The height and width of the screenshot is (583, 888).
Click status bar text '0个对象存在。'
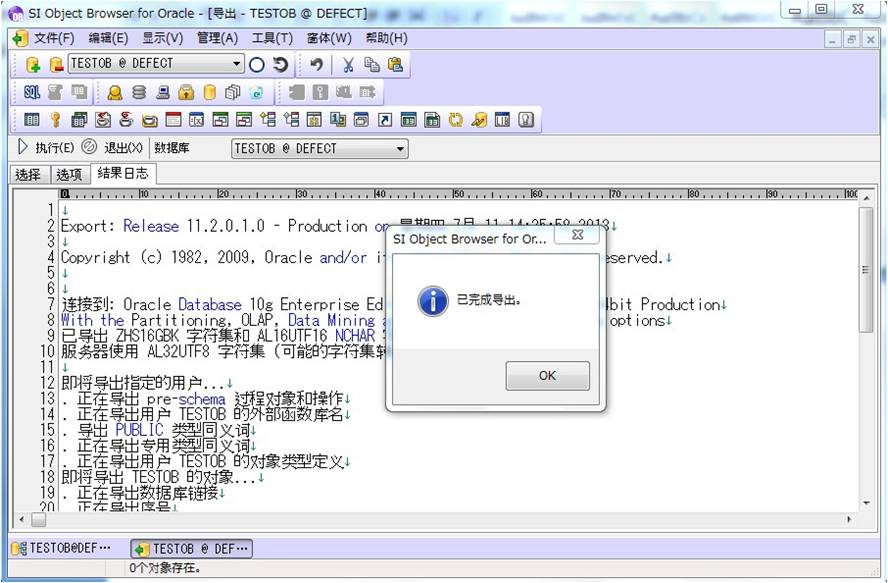pos(165,567)
